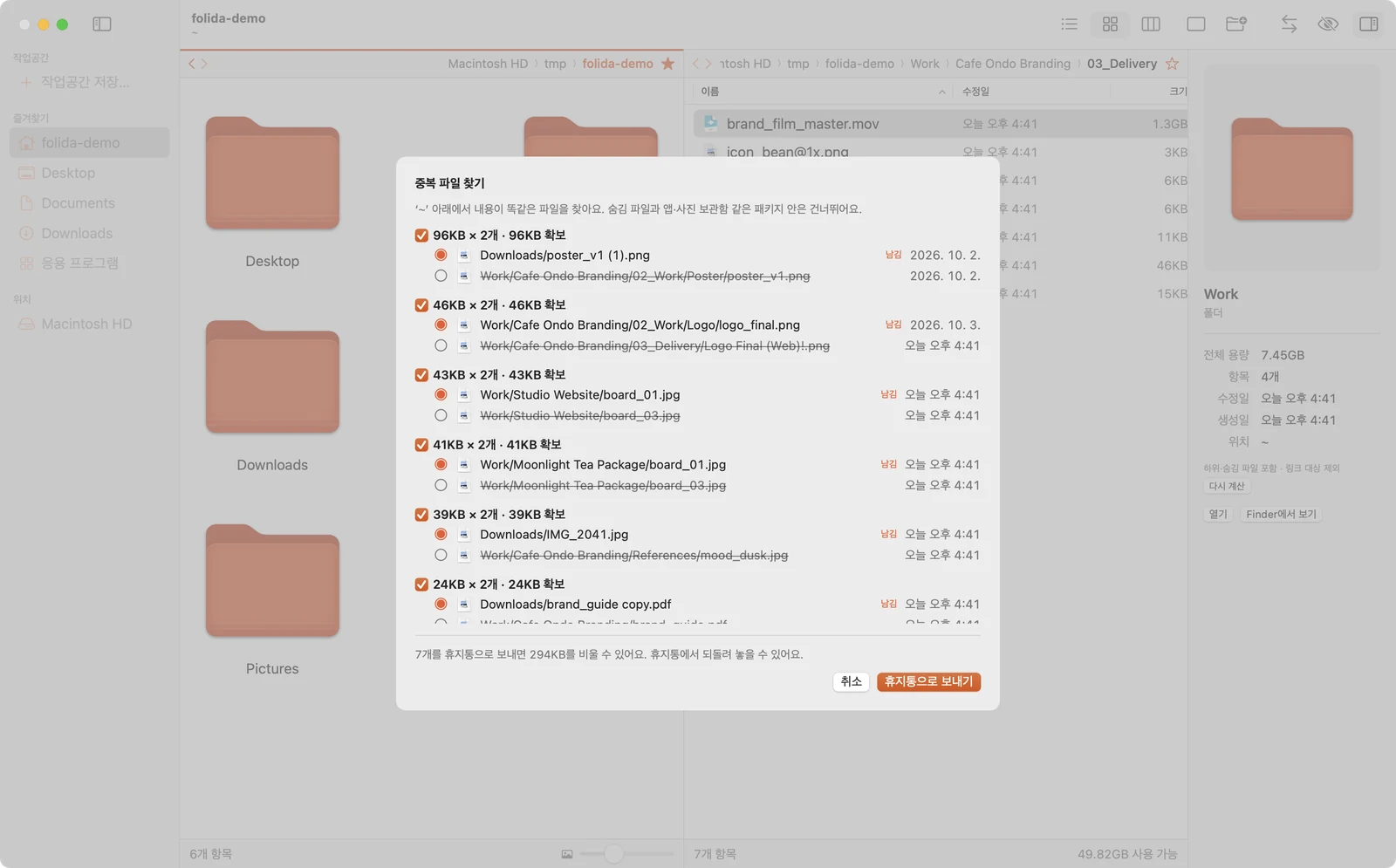
Task: Click the favorite star next to folida-demo path
Action: pos(667,64)
